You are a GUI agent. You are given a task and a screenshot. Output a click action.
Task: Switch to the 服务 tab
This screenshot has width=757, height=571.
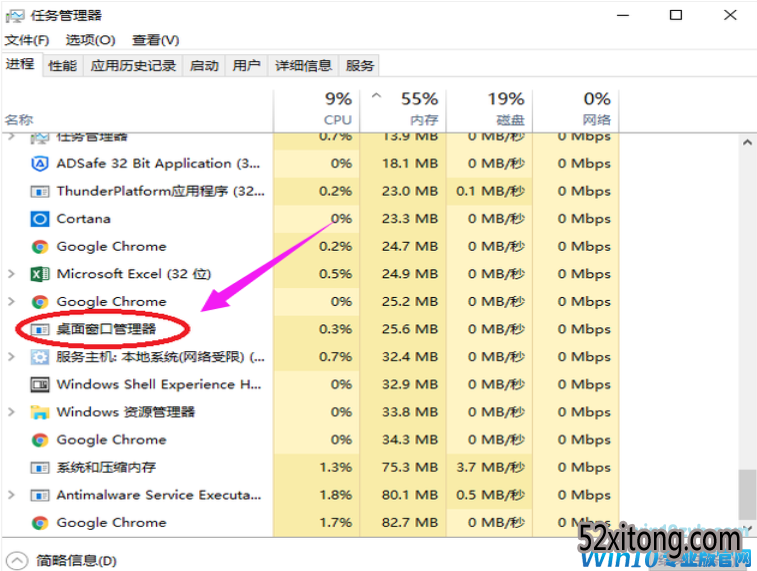(x=360, y=65)
